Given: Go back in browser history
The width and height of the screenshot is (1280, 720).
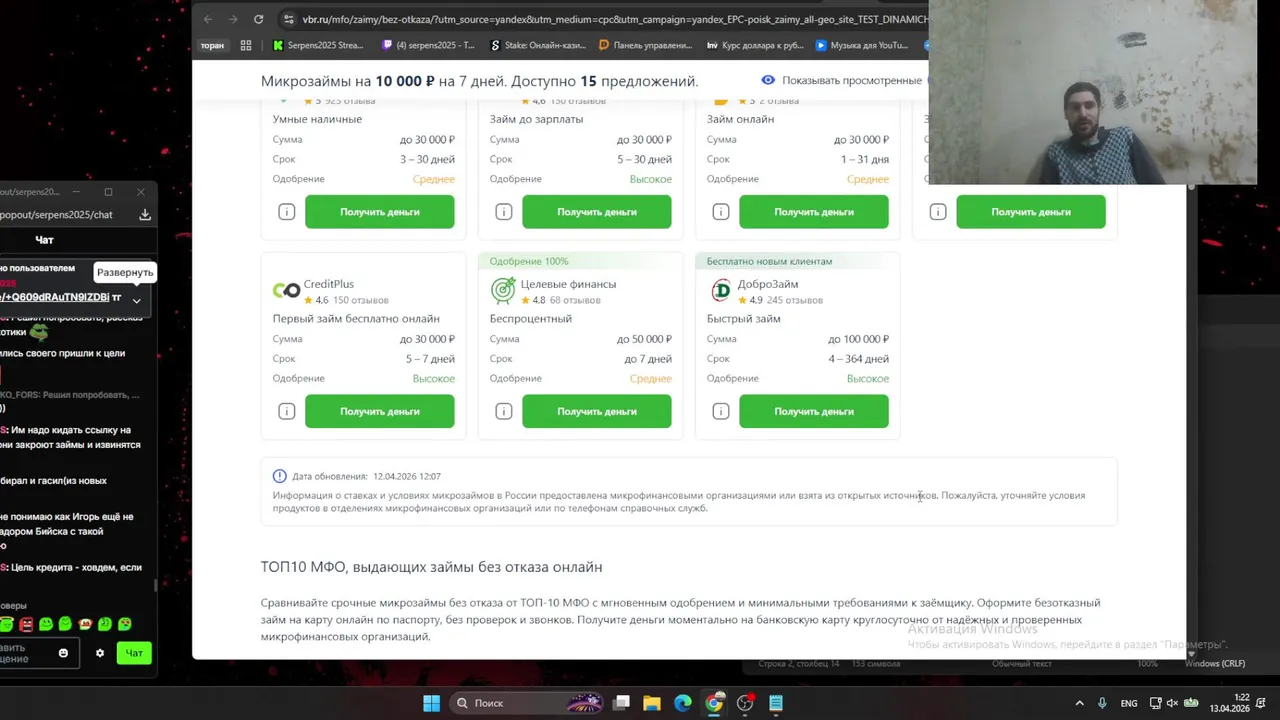Looking at the screenshot, I should [207, 19].
